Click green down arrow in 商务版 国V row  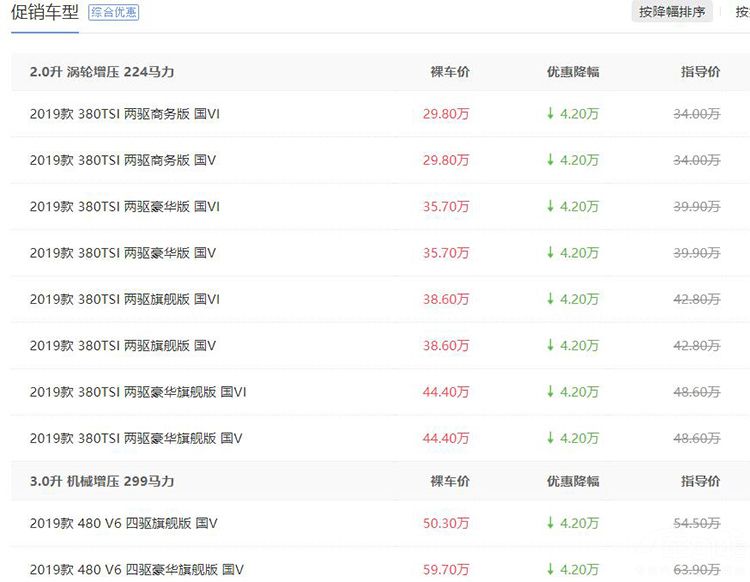(551, 160)
